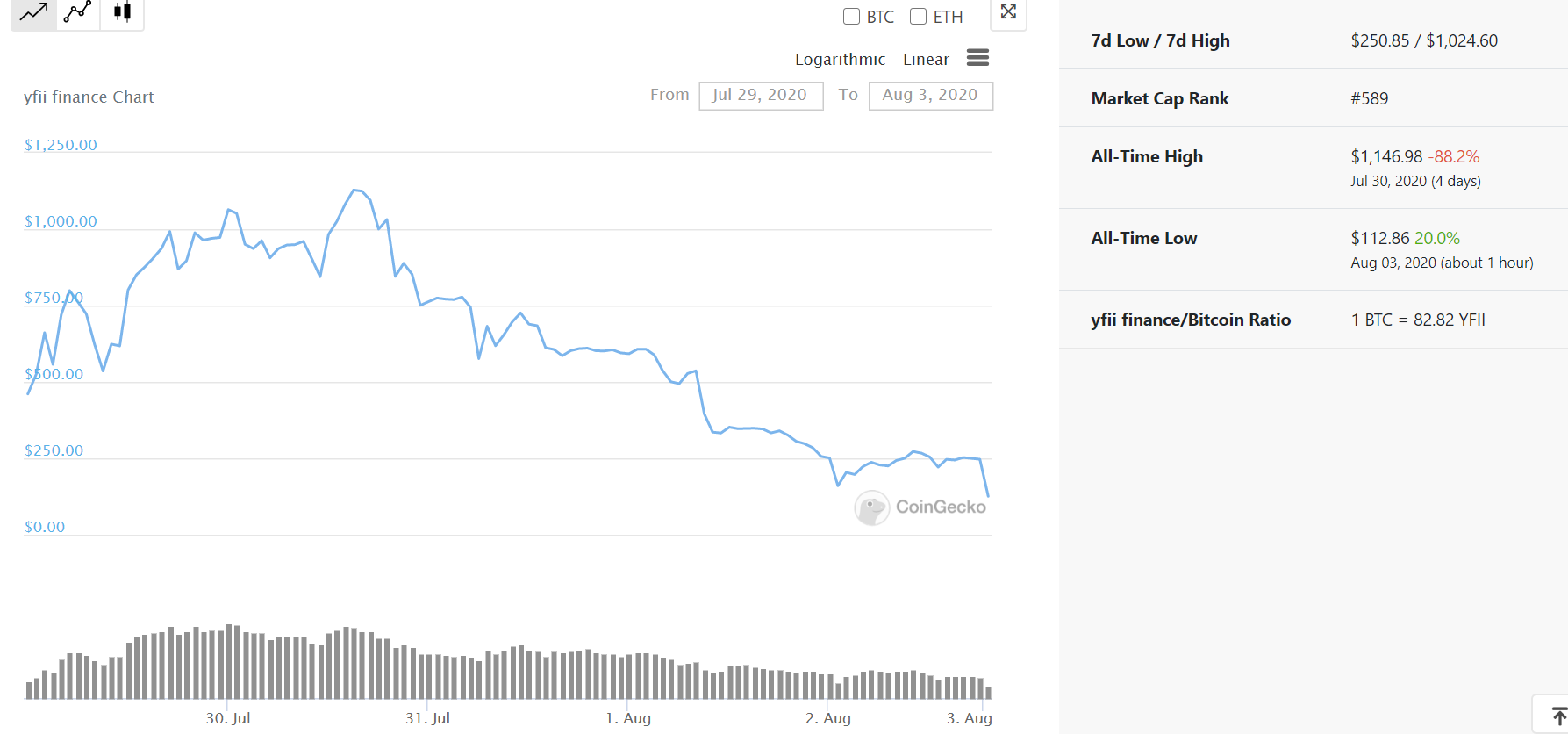Select Linear scale option
1568x734 pixels.
click(x=926, y=59)
